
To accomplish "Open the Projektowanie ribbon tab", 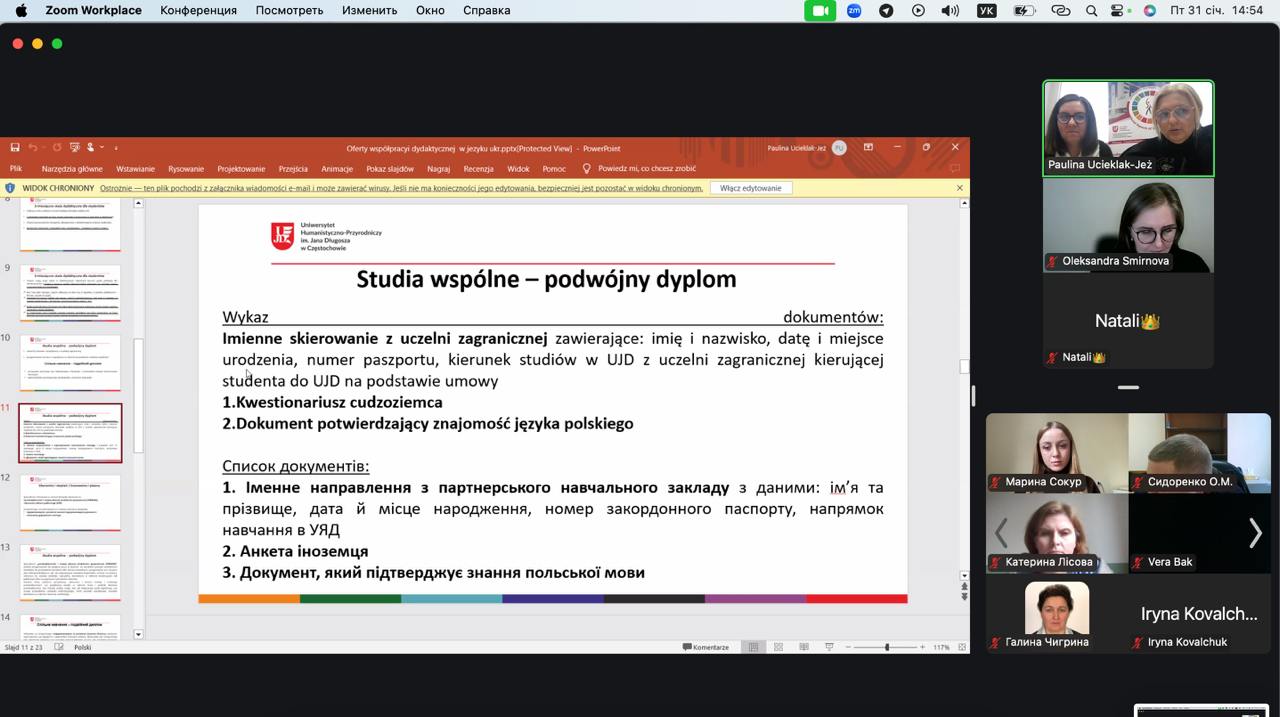I will click(241, 169).
